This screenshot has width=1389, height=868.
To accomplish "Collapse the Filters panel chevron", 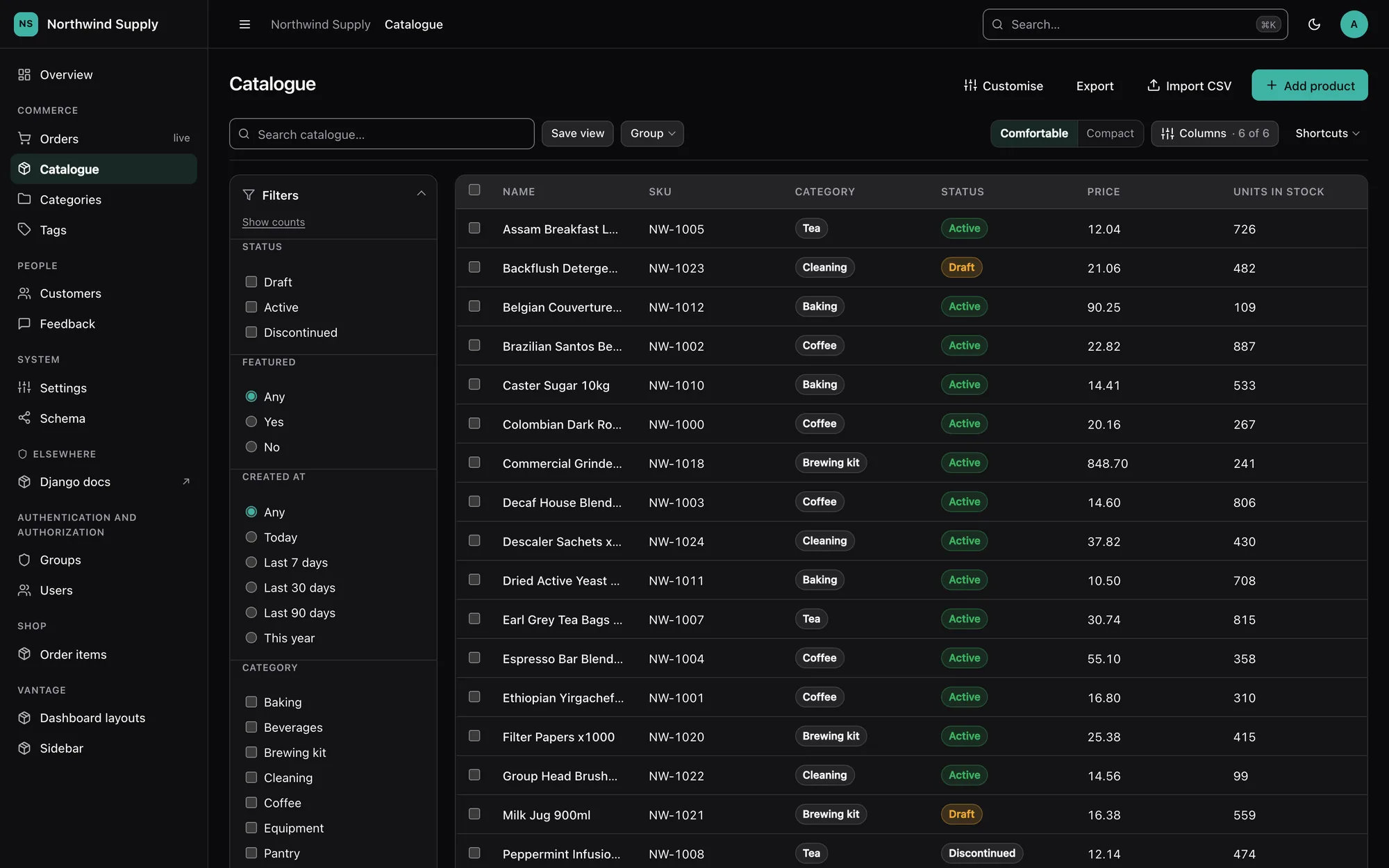I will pyautogui.click(x=421, y=194).
